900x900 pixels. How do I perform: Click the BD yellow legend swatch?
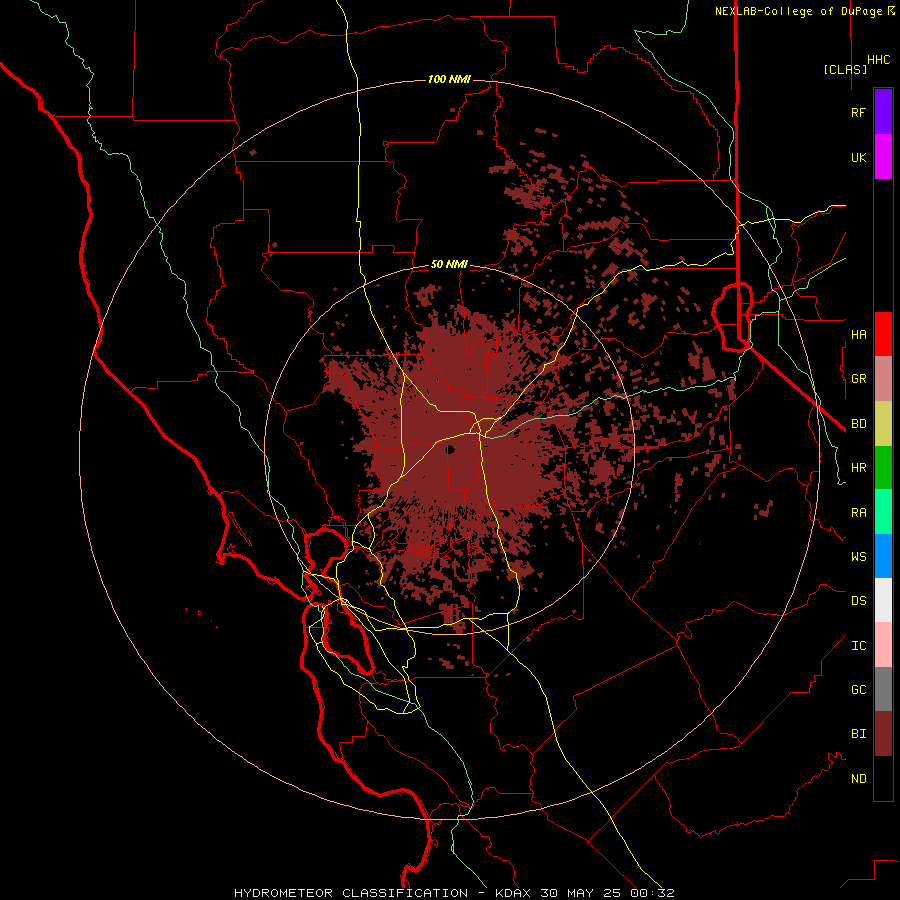tap(883, 424)
